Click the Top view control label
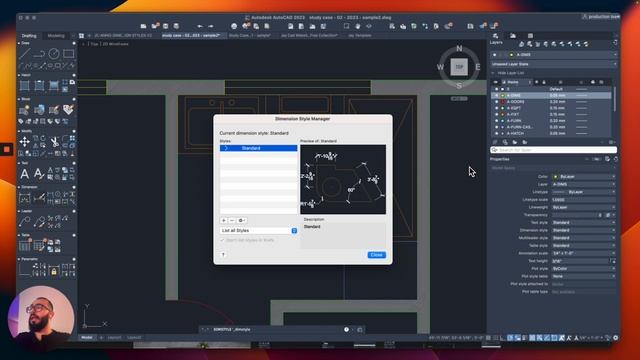640x360 pixels. point(94,44)
